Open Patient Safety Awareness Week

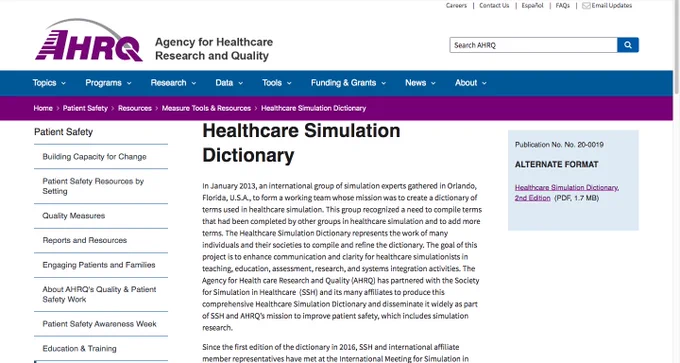pyautogui.click(x=99, y=324)
